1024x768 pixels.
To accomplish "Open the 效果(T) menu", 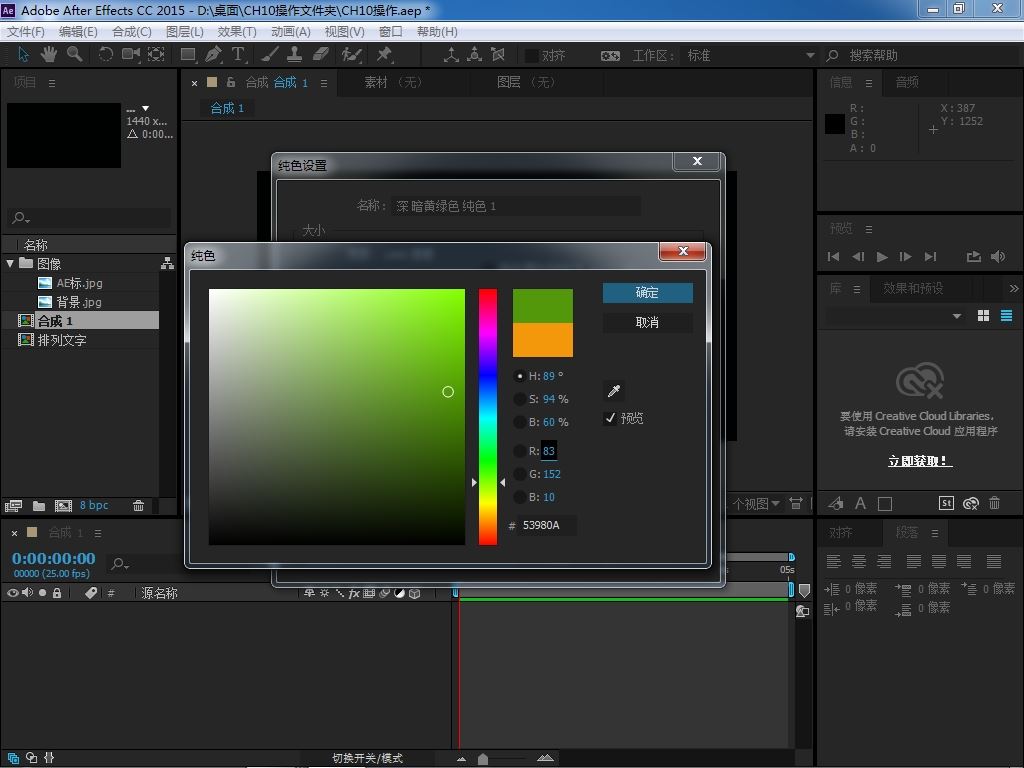I will coord(236,31).
